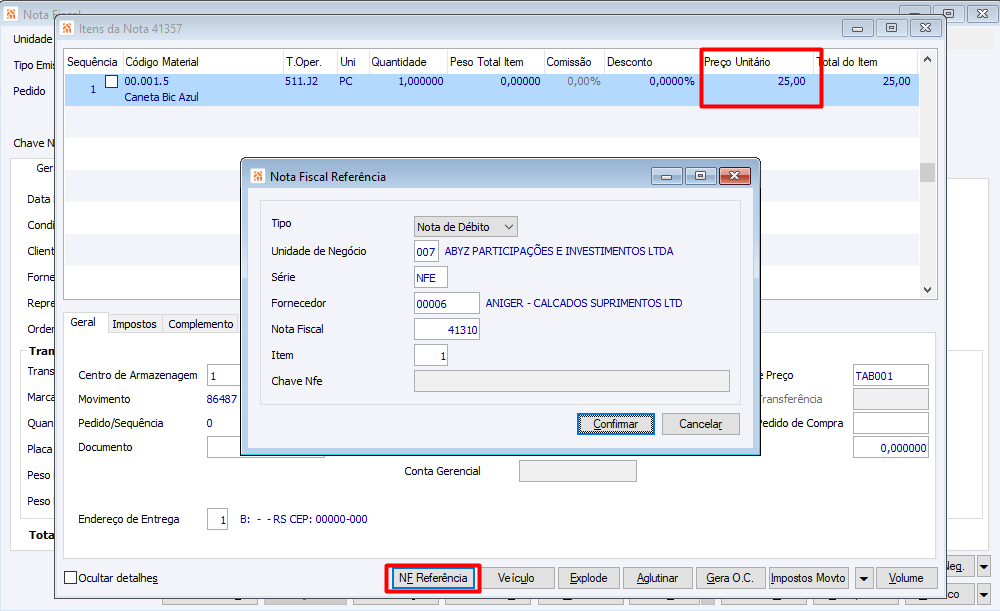Click the Preço Unitário column header

(x=758, y=62)
